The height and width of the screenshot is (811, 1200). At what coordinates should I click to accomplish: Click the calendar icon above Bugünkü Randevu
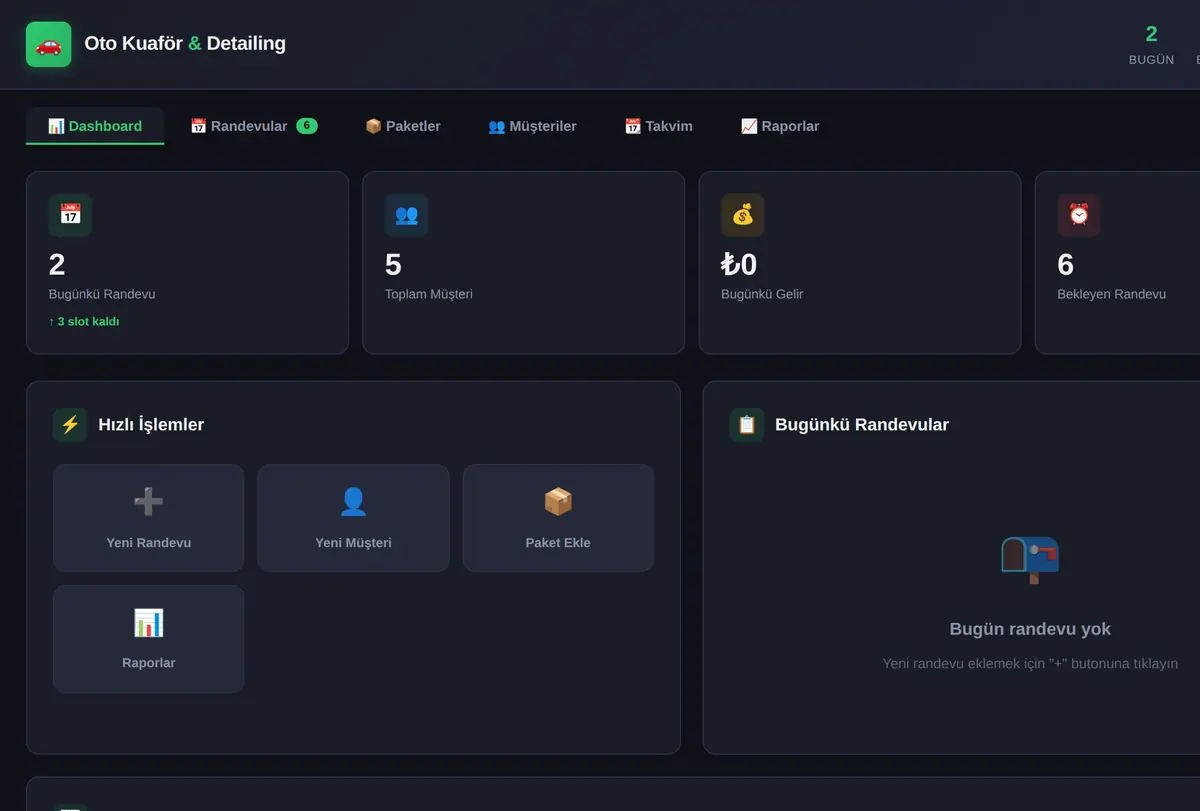(70, 215)
